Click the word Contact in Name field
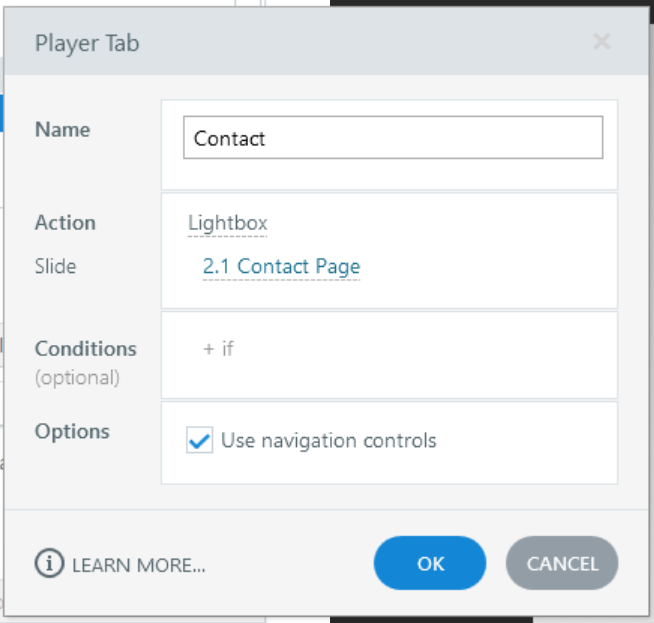This screenshot has height=623, width=654. point(230,139)
